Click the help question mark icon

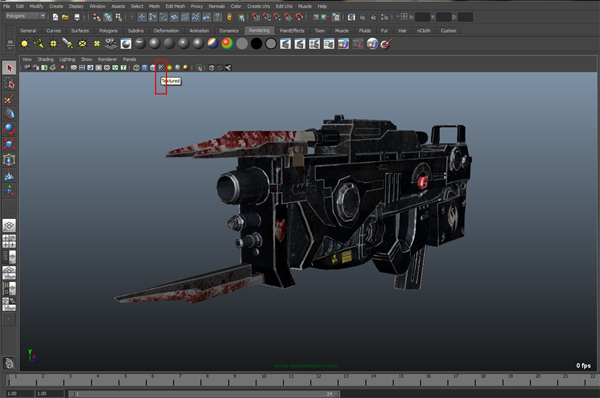[x=217, y=17]
